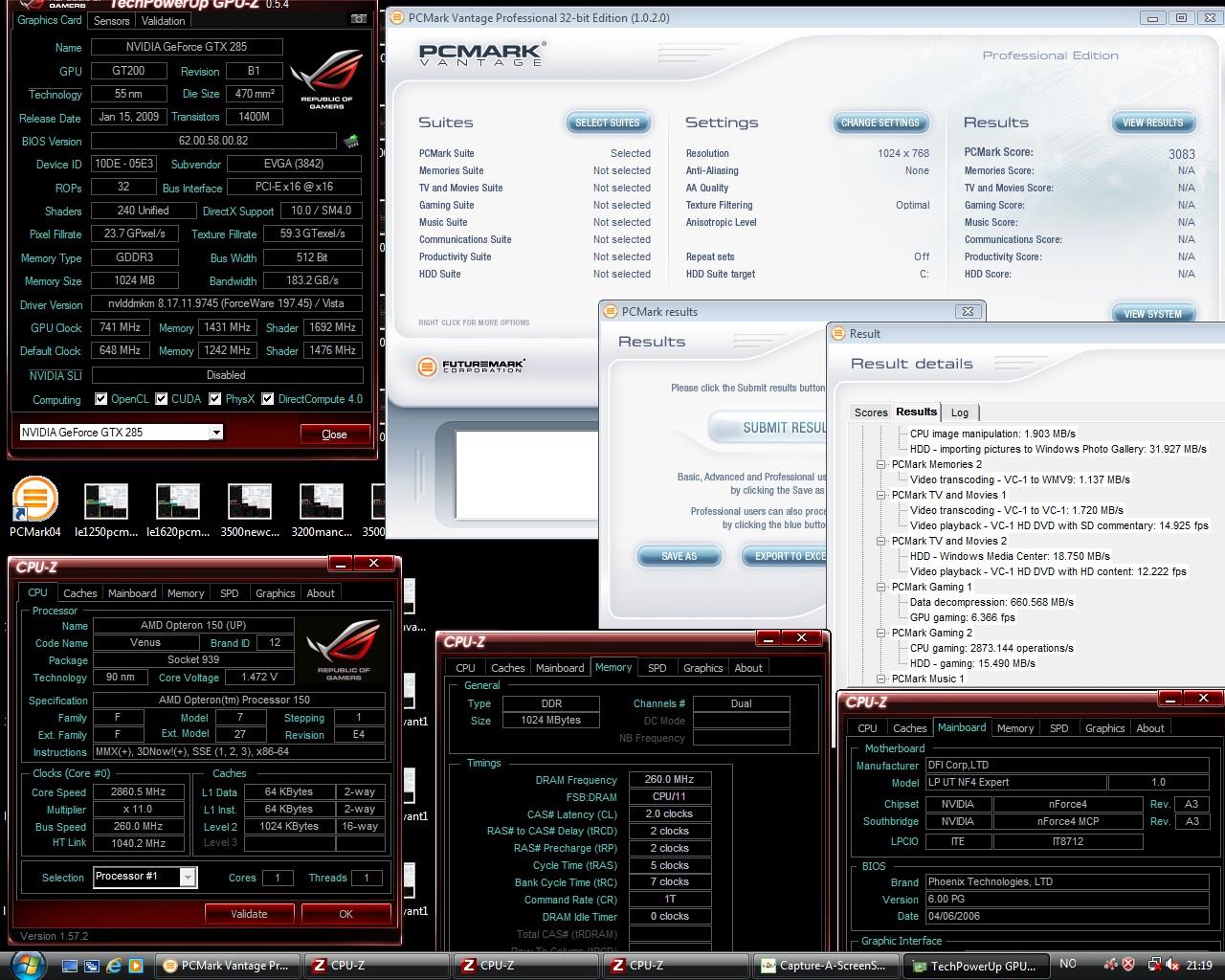The image size is (1225, 980).
Task: Switch to the Validation tab in GPU-Z
Action: (163, 20)
